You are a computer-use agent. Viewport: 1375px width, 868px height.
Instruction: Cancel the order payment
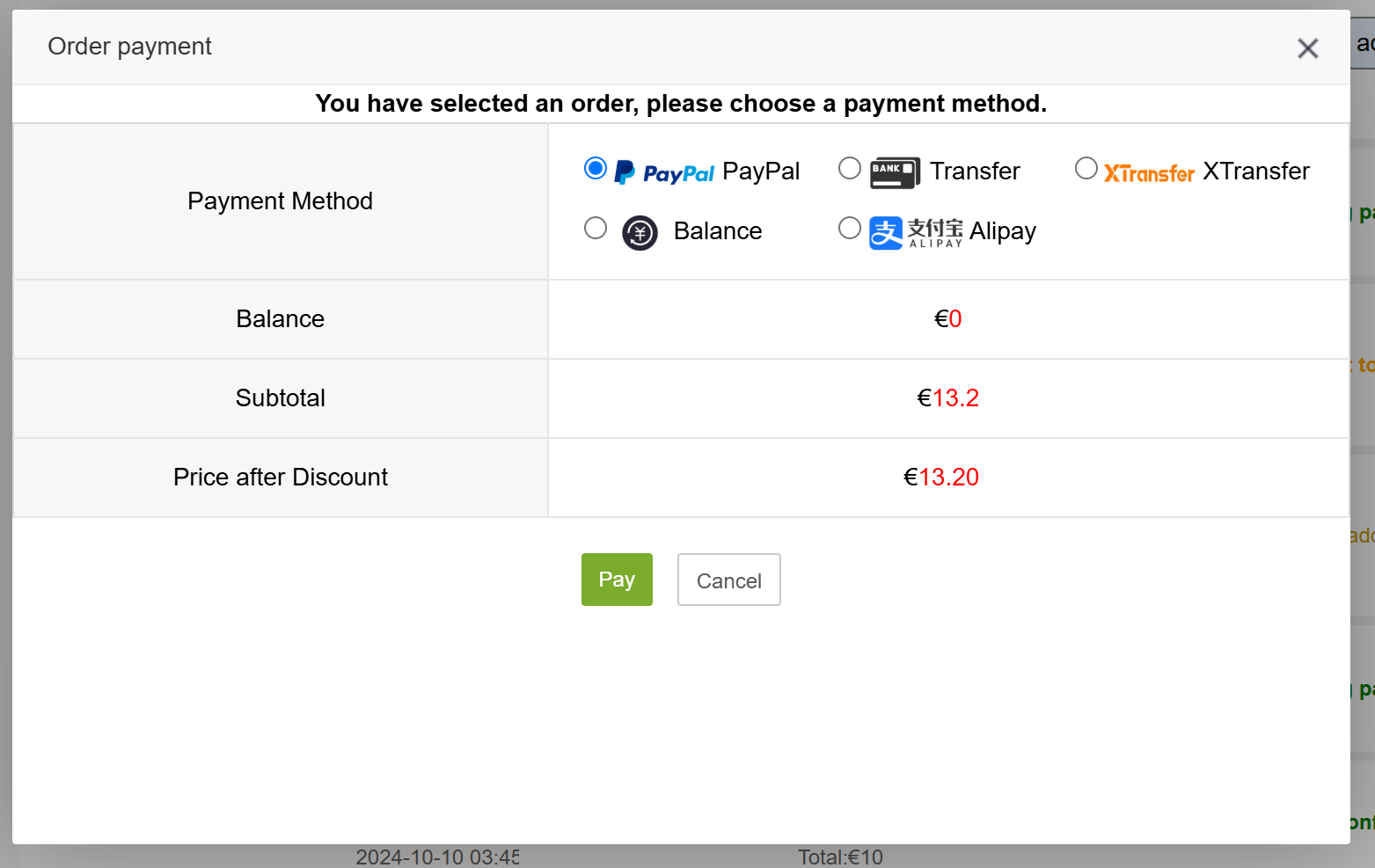pyautogui.click(x=728, y=580)
